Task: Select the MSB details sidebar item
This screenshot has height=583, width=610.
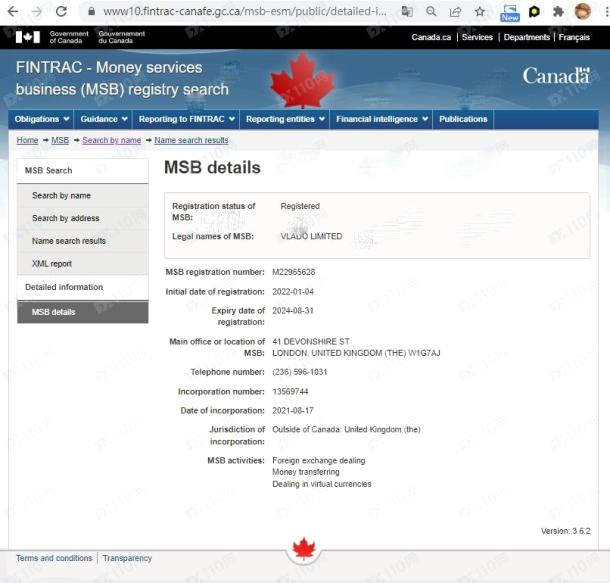Action: pos(83,312)
